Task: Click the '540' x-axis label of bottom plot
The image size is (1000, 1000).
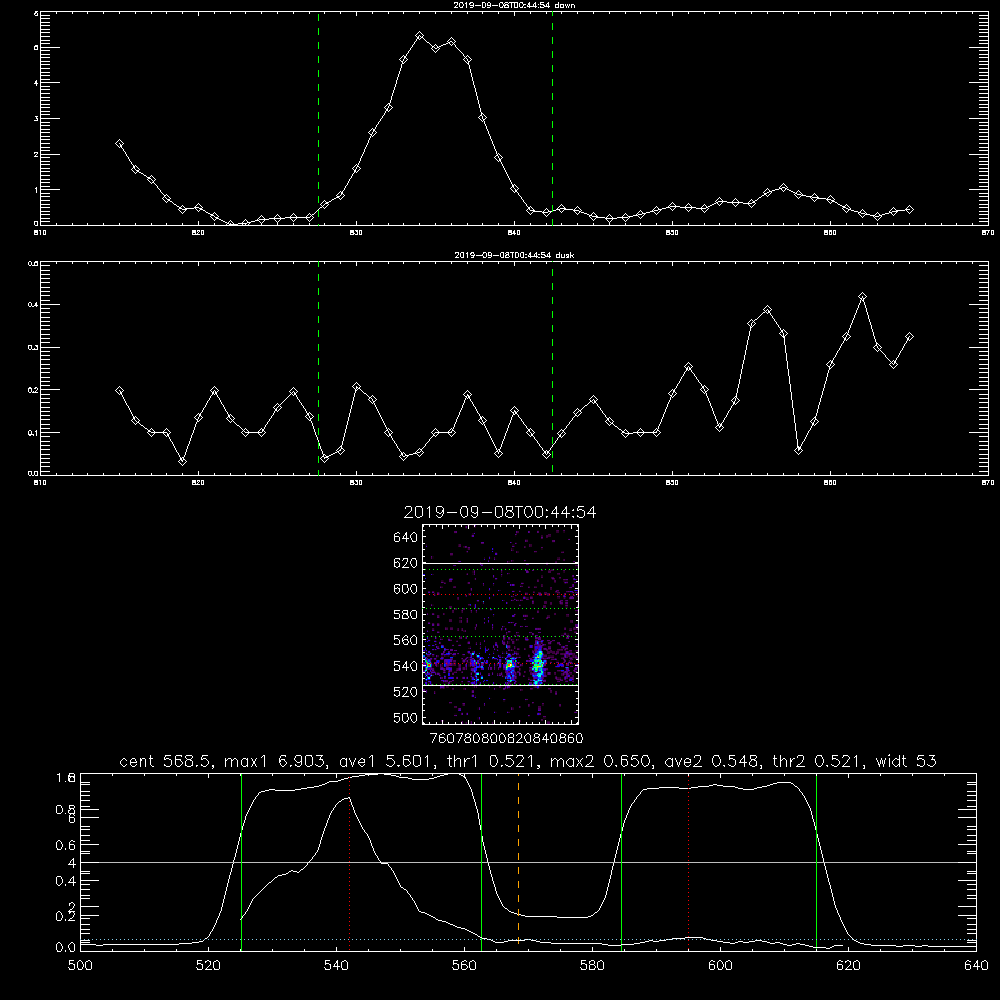Action: pyautogui.click(x=336, y=966)
